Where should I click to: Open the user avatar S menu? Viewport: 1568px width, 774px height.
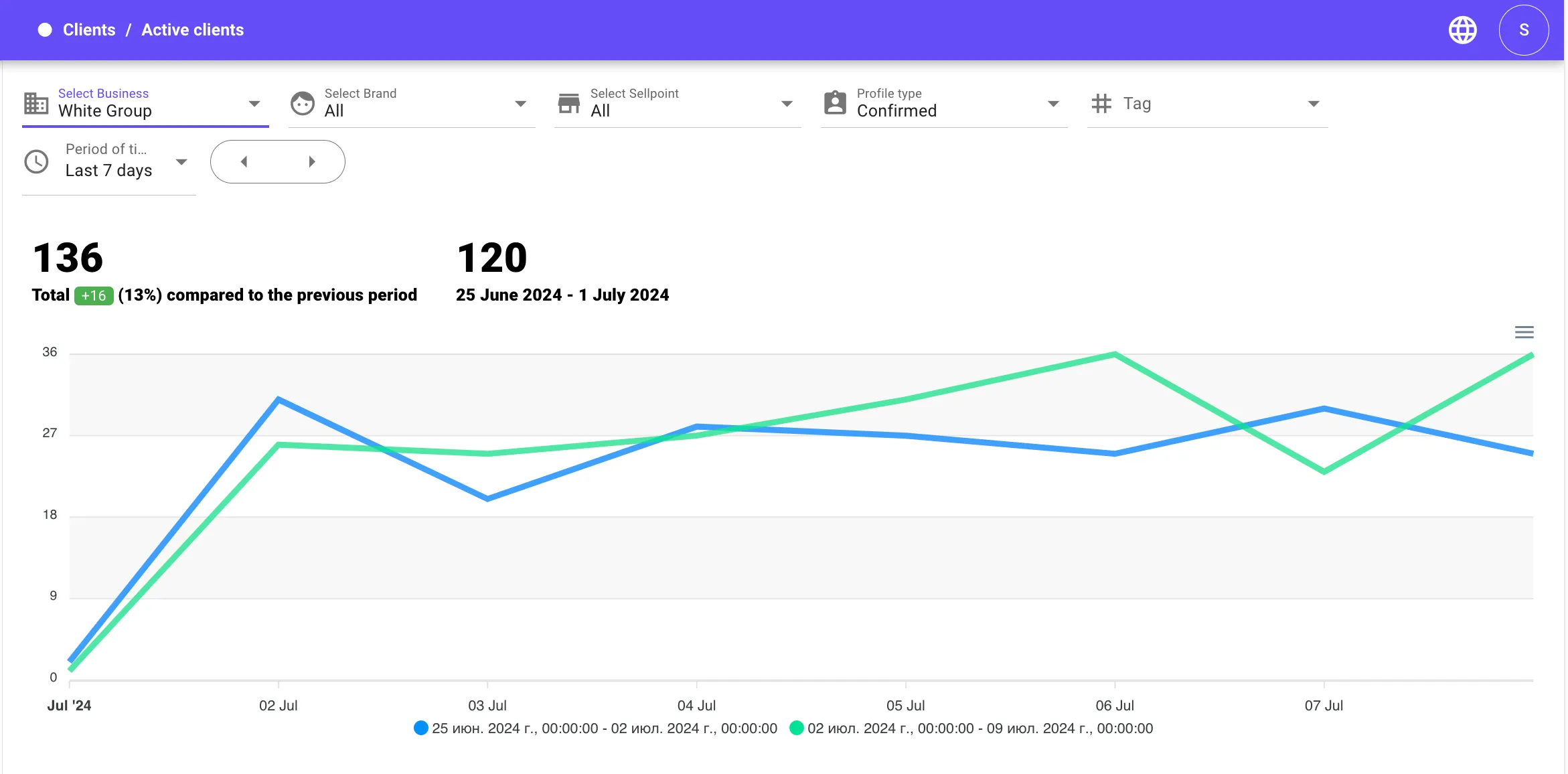click(1524, 30)
